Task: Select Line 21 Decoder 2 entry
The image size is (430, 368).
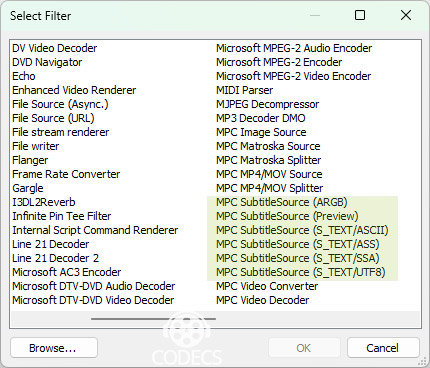Action: pos(56,258)
